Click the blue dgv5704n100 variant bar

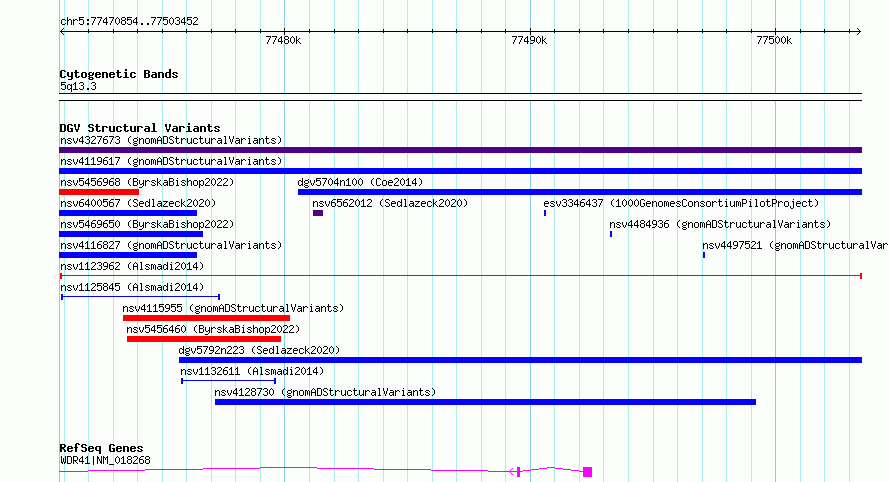click(580, 192)
